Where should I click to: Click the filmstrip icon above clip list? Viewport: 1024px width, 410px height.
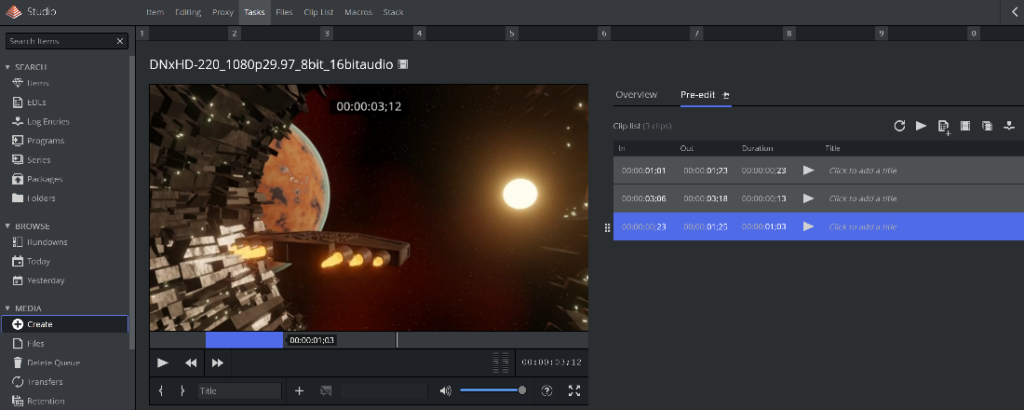[965, 126]
